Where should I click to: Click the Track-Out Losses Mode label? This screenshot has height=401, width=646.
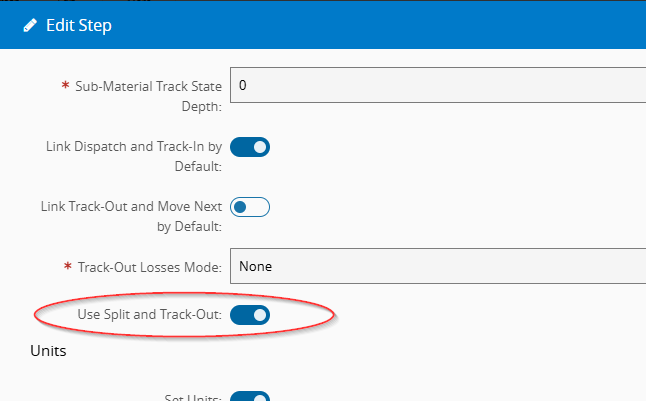pyautogui.click(x=150, y=267)
